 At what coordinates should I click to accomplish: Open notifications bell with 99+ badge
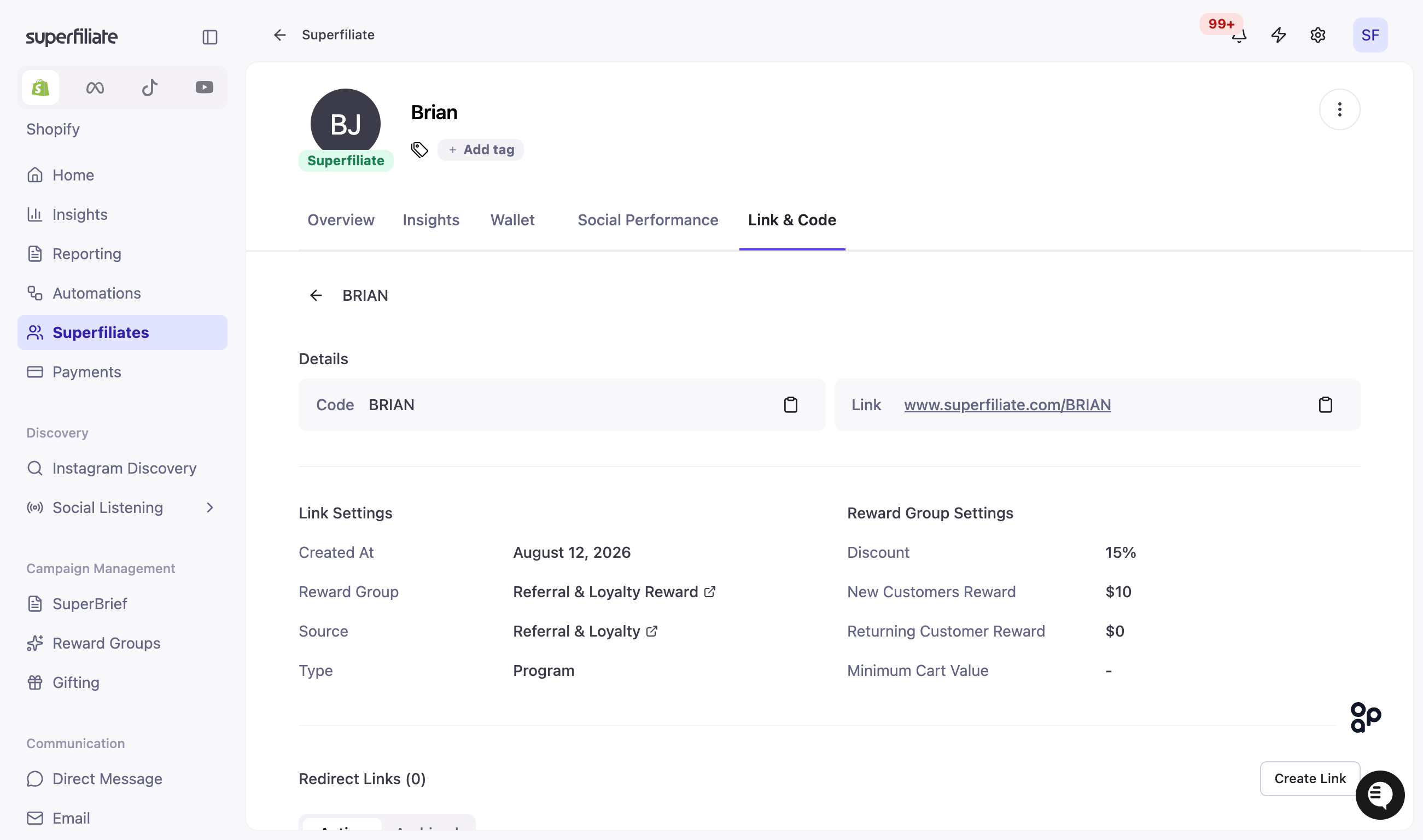[1239, 35]
